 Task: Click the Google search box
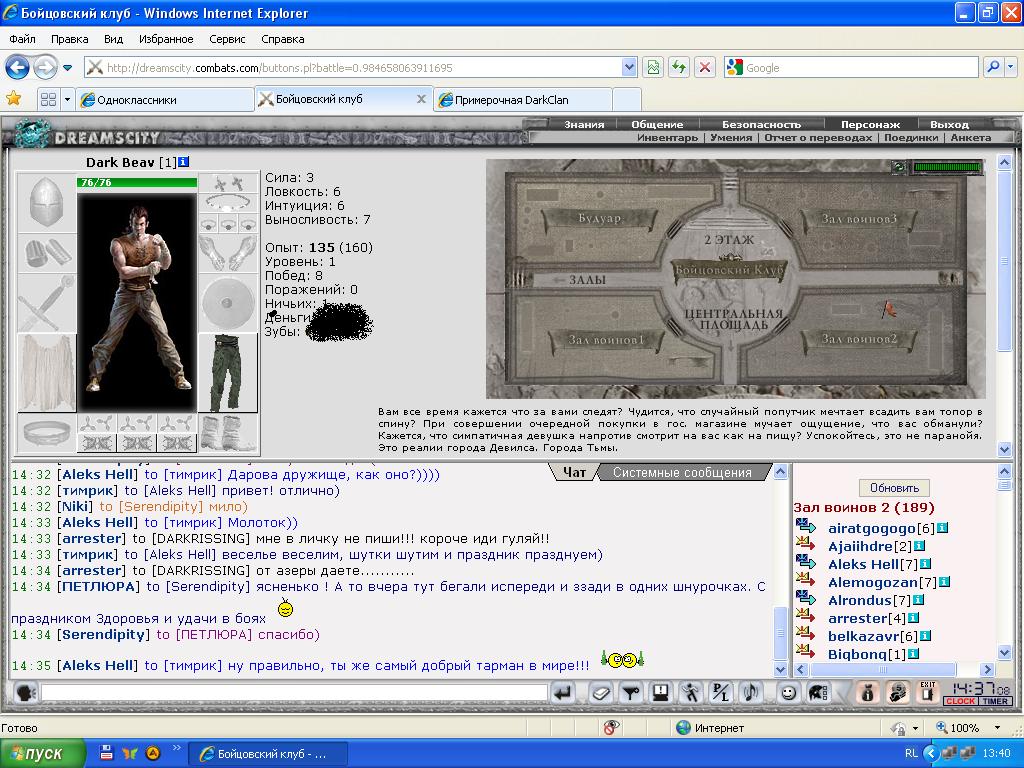coord(851,67)
